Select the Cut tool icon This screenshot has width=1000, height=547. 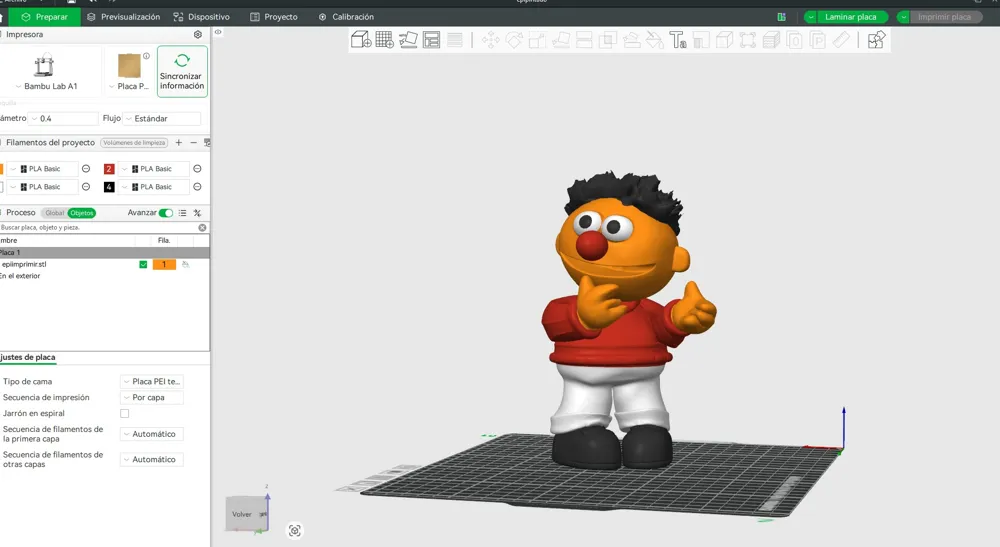584,40
